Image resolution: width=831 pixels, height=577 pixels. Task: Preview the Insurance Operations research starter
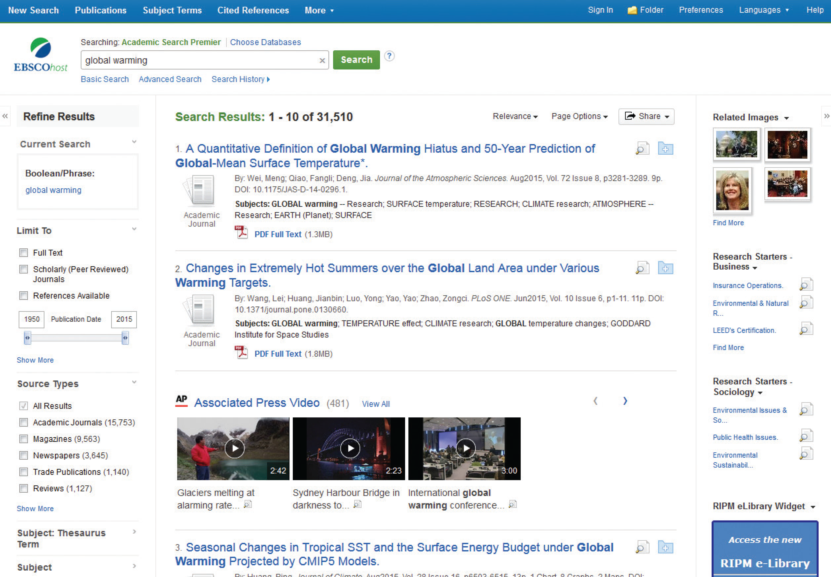coord(806,285)
